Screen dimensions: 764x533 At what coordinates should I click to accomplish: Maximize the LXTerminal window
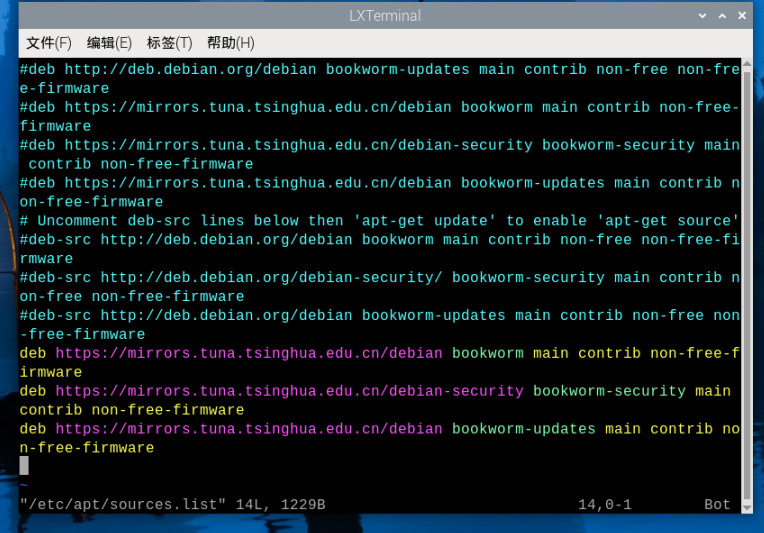tap(722, 16)
